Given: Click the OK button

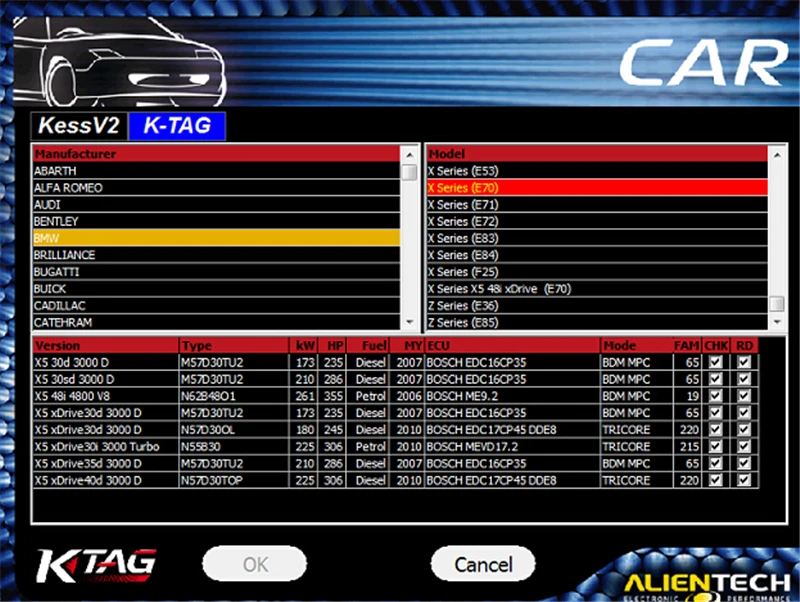Looking at the screenshot, I should (x=255, y=564).
